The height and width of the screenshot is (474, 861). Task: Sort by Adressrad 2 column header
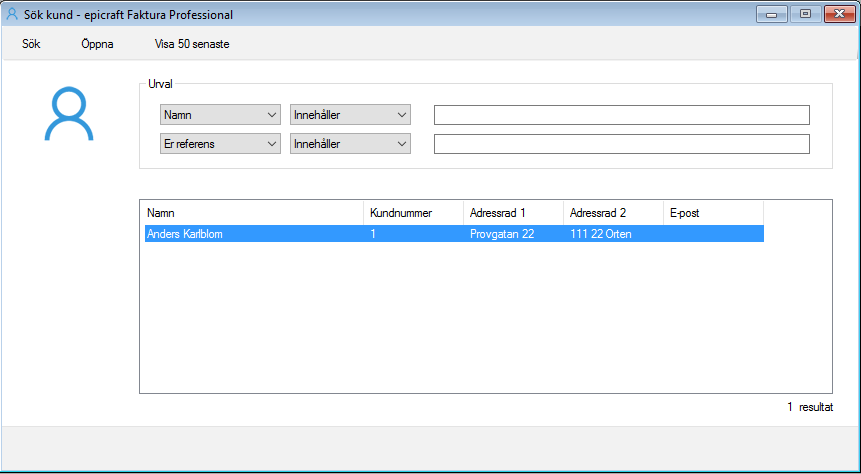613,213
